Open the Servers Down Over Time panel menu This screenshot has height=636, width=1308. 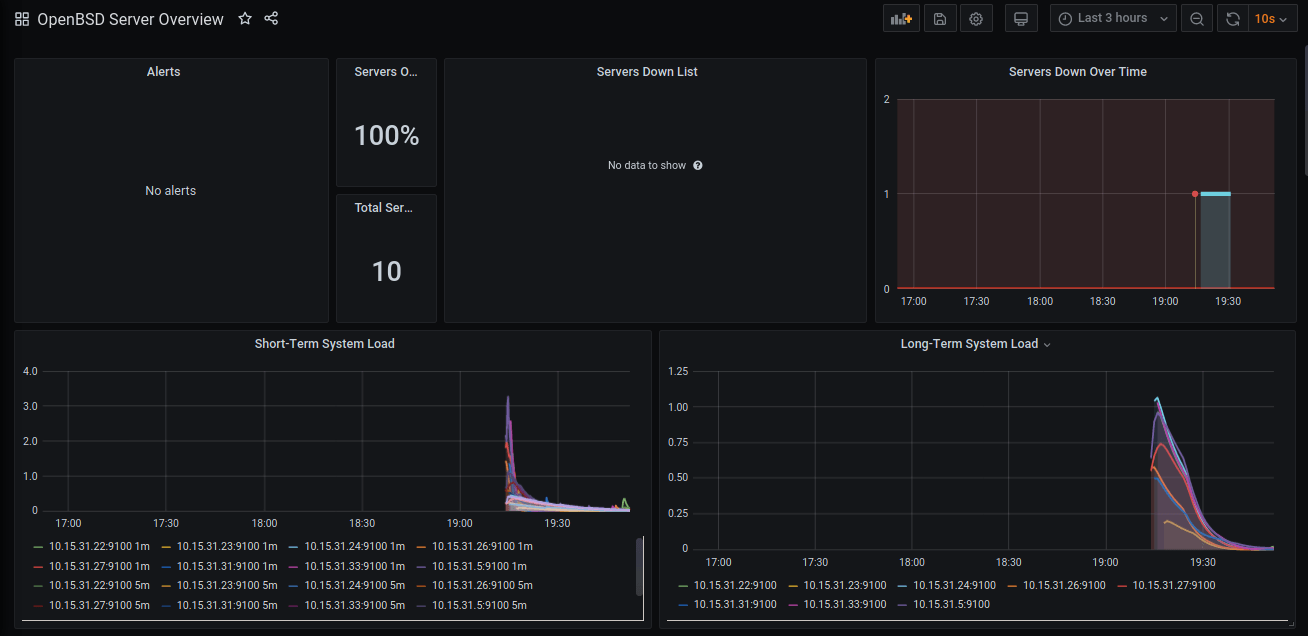(x=1080, y=71)
